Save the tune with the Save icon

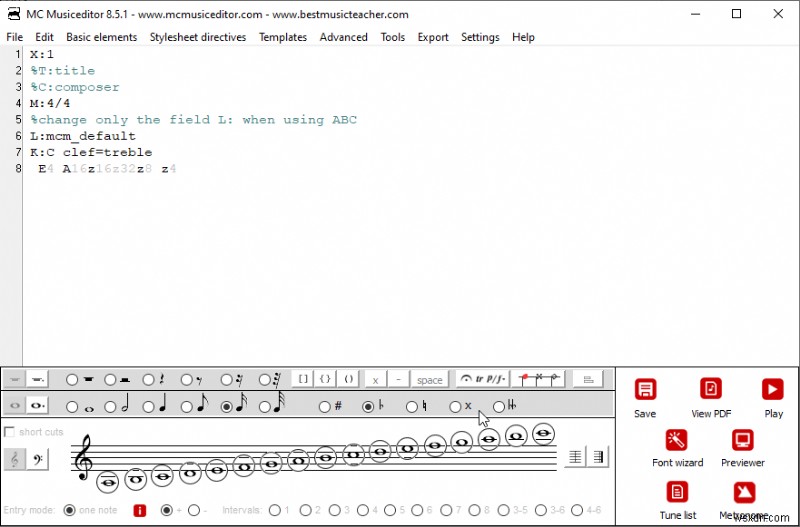tap(645, 390)
